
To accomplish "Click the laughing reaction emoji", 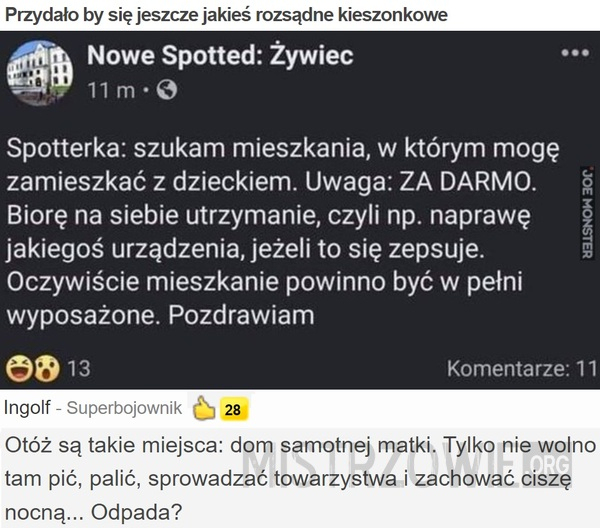I will pyautogui.click(x=19, y=368).
